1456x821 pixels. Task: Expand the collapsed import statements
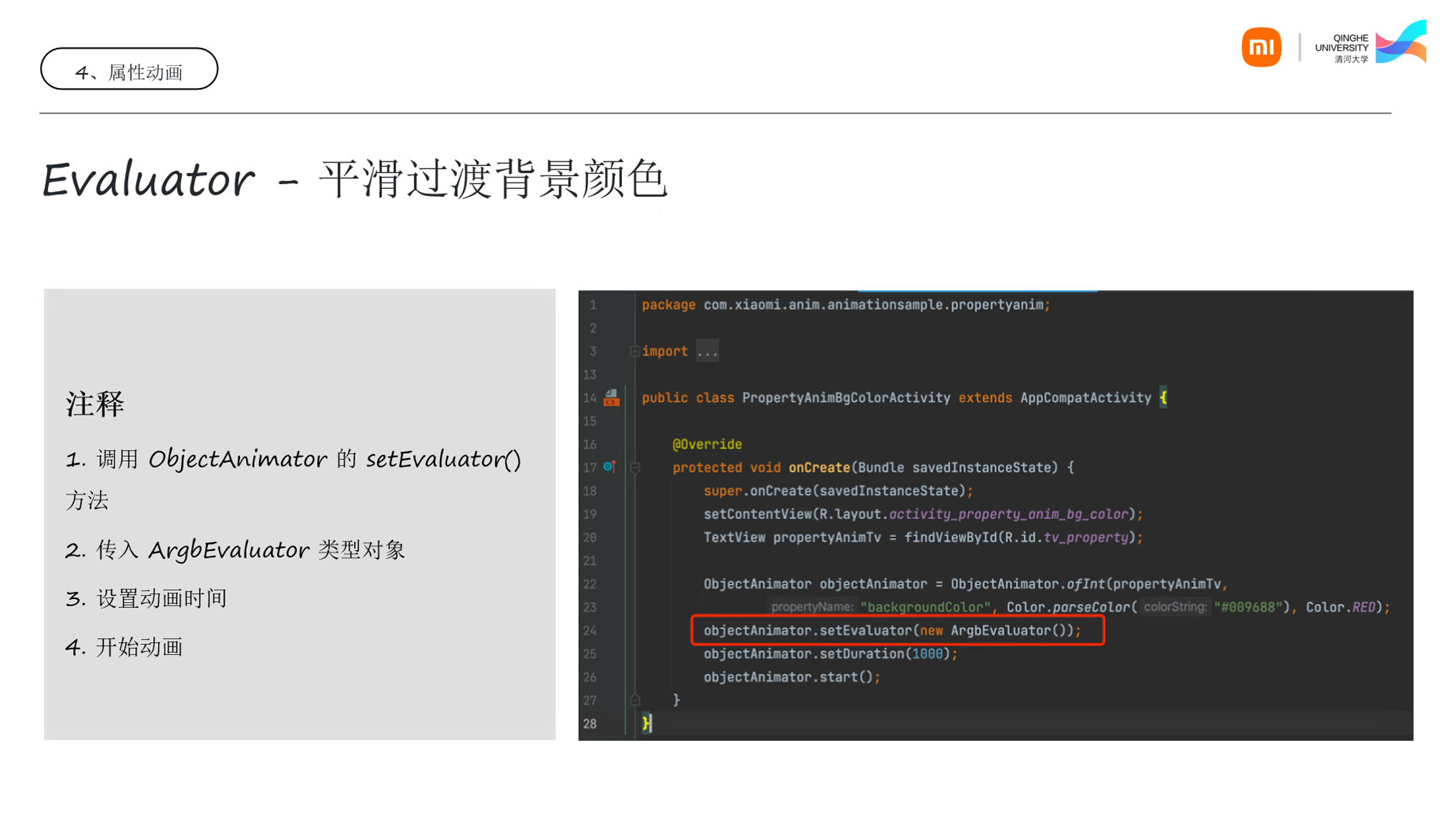[635, 350]
